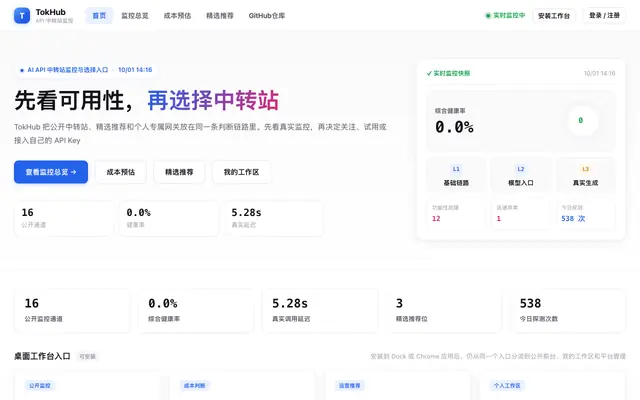Click the 实时监控中 status label
The width and height of the screenshot is (640, 400).
[509, 16]
